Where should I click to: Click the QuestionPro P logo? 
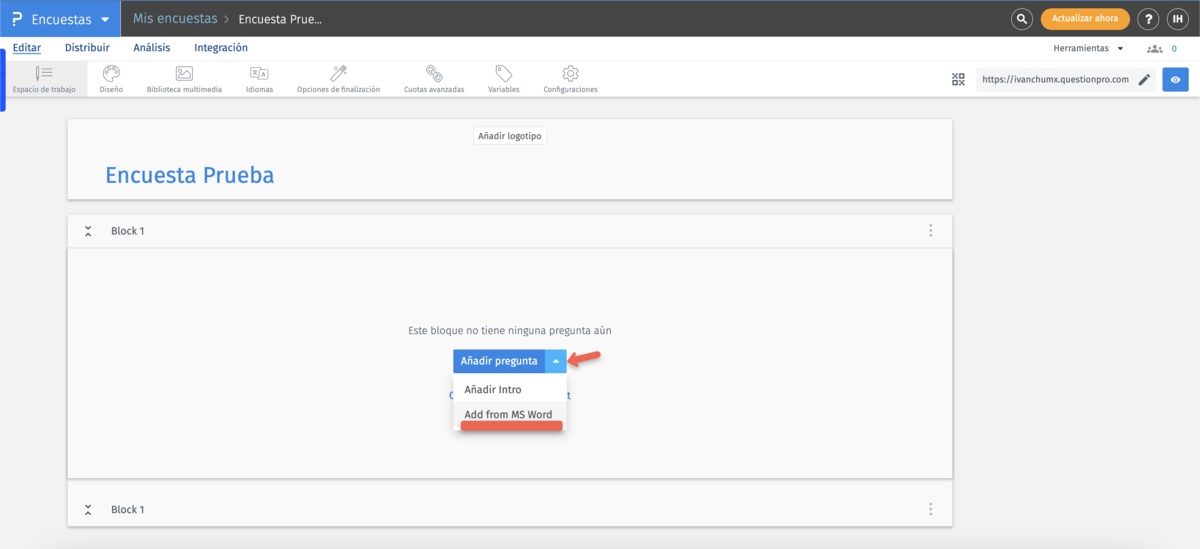tap(16, 19)
